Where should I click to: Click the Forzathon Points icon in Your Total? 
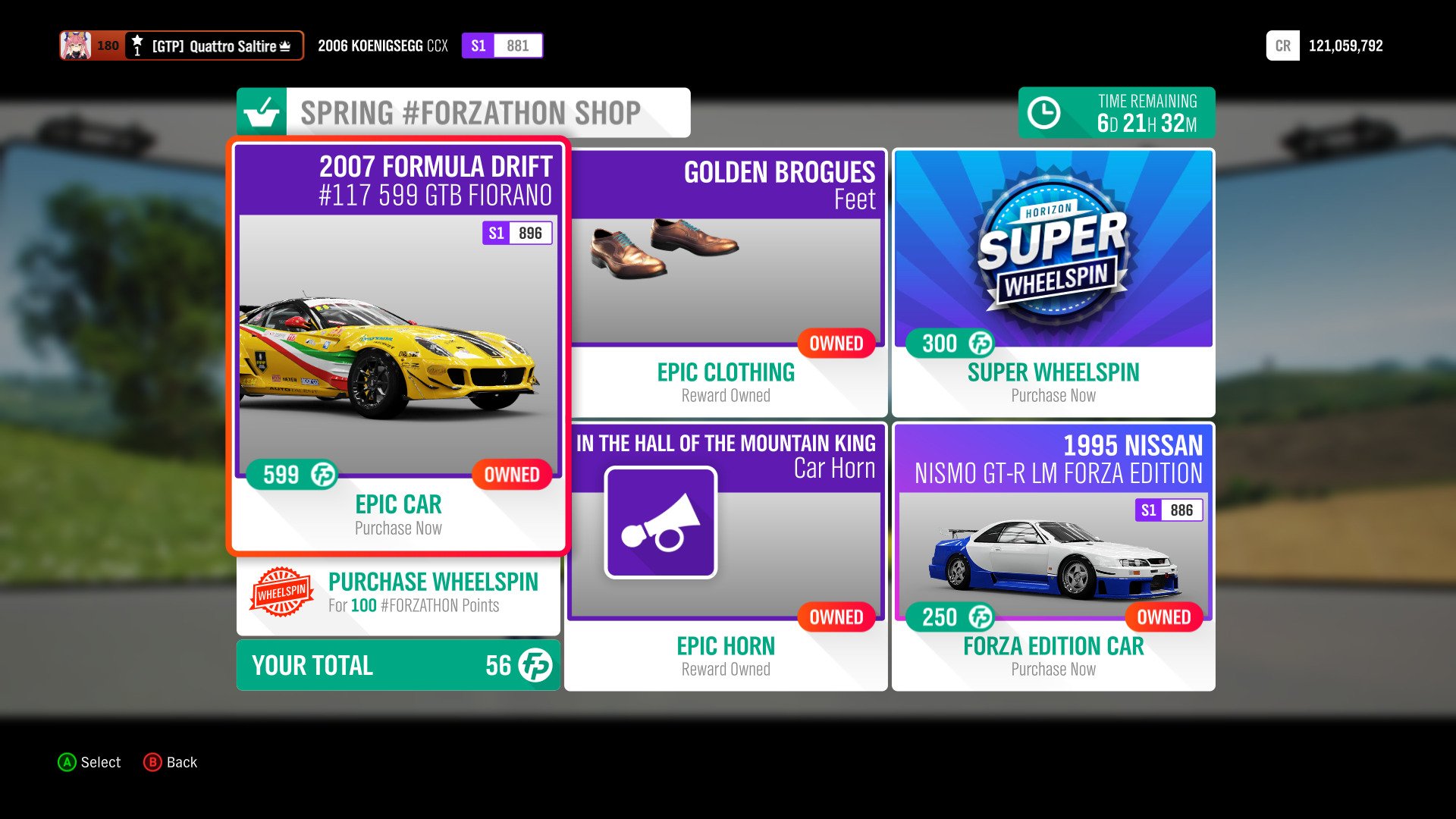pyautogui.click(x=535, y=666)
